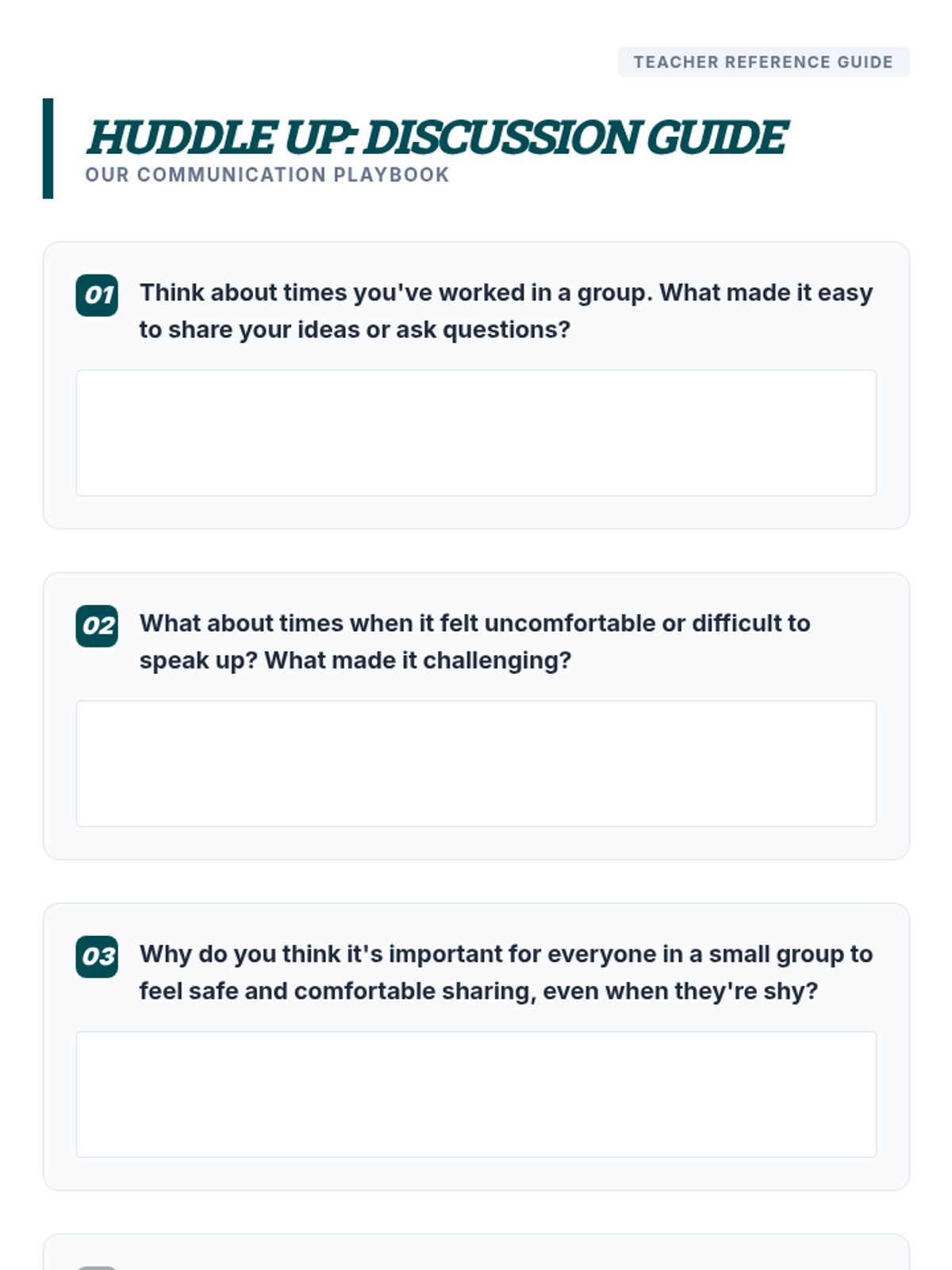Click the 03 question number badge
952x1270 pixels.
[x=97, y=956]
